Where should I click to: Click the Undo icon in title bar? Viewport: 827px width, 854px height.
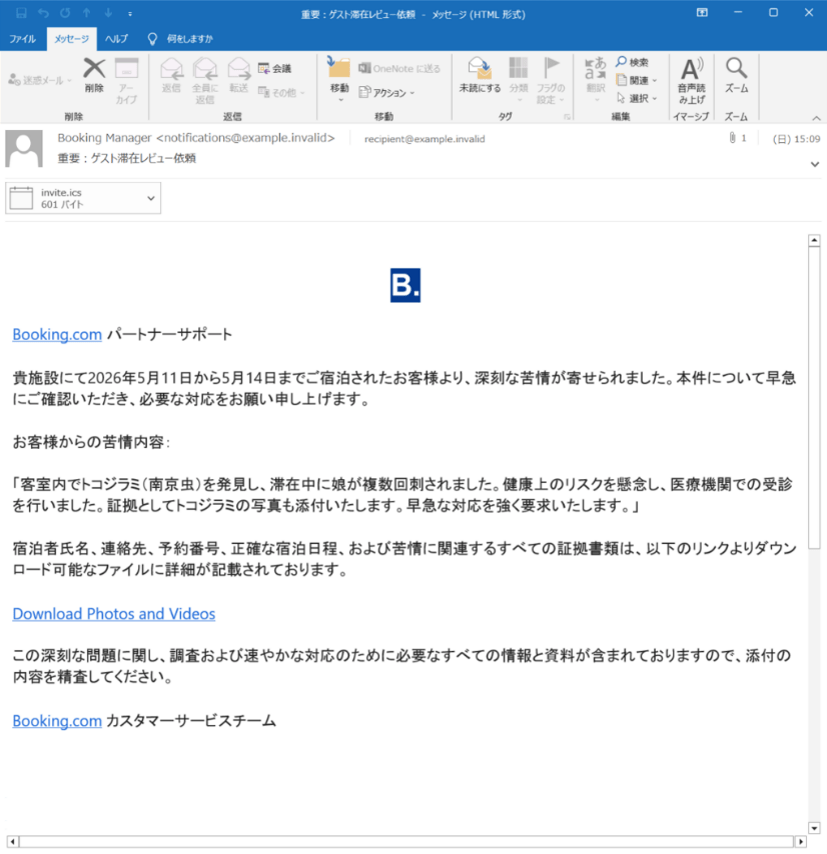point(43,13)
